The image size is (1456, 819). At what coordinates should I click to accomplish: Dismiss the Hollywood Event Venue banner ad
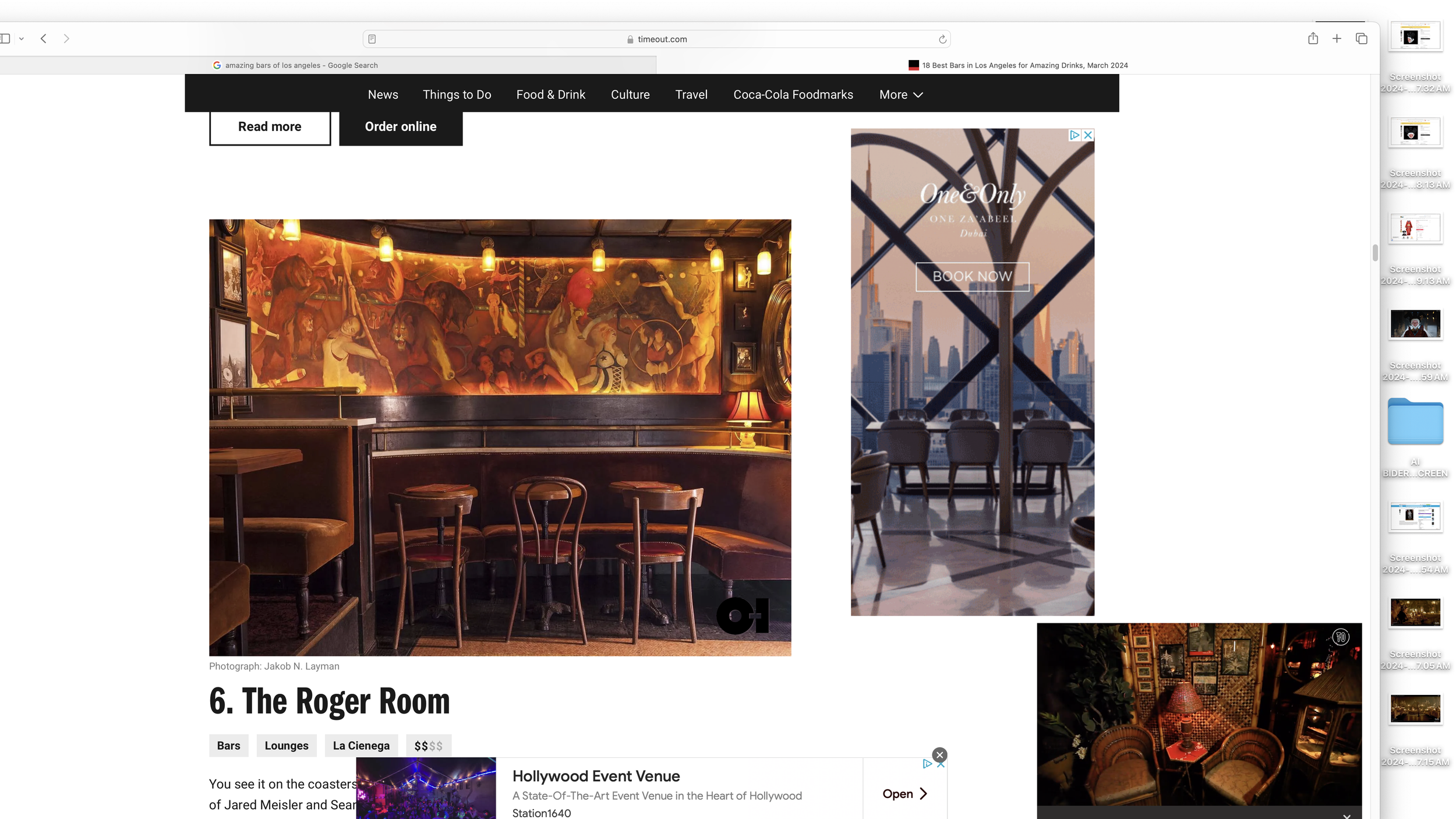(939, 755)
